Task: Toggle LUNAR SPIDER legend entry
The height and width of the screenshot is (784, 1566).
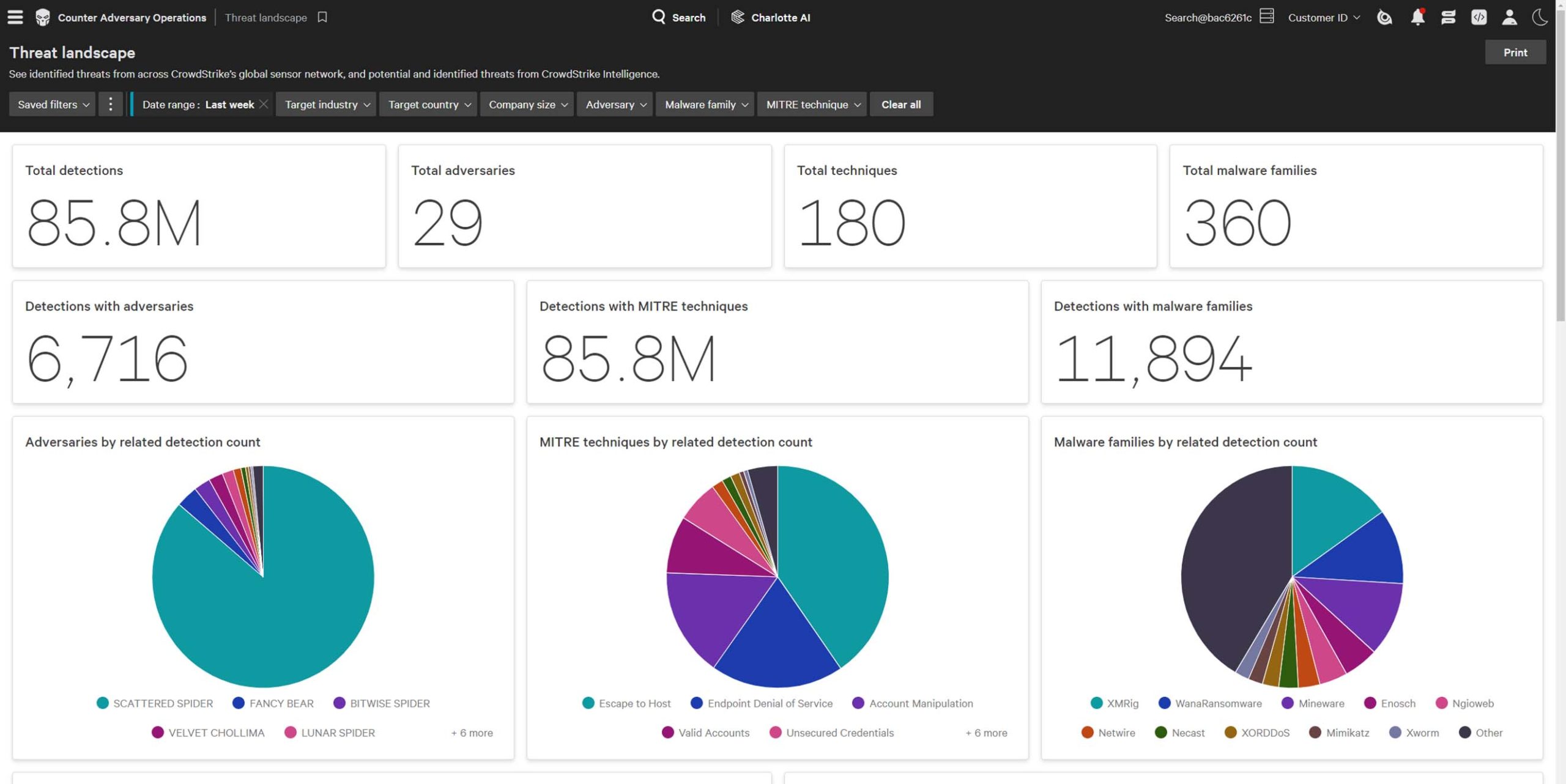Action: tap(330, 732)
